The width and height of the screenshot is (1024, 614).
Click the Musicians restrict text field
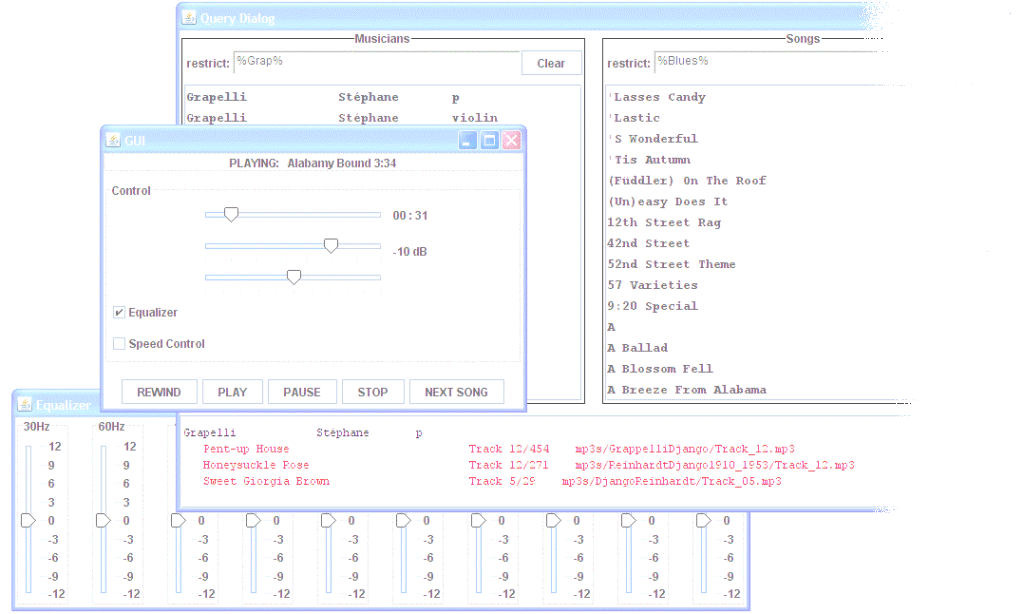pos(376,62)
